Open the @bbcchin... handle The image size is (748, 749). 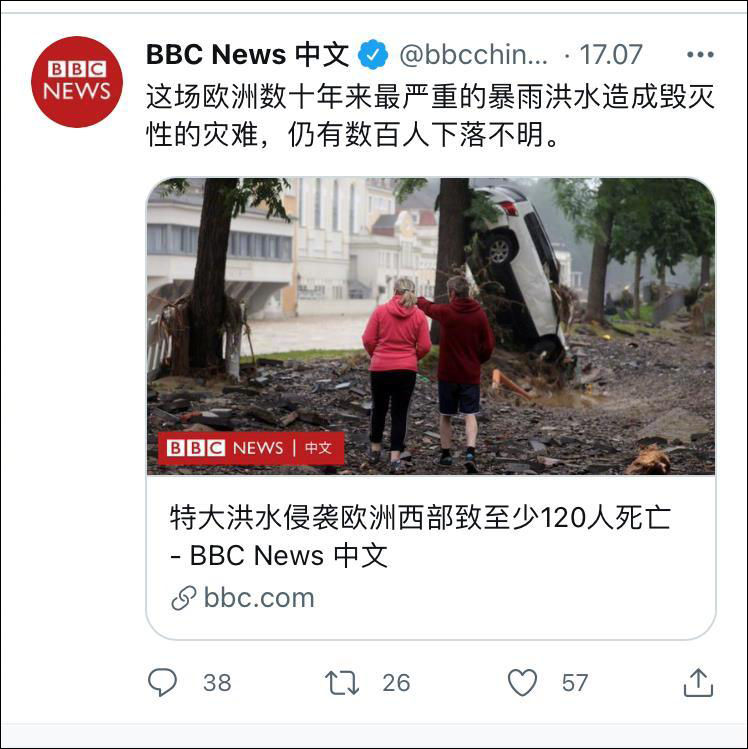(474, 55)
